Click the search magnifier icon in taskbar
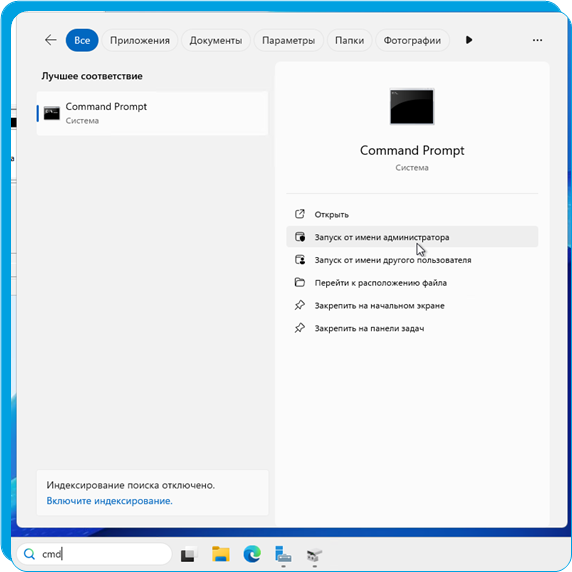Image resolution: width=572 pixels, height=572 pixels. 29,554
